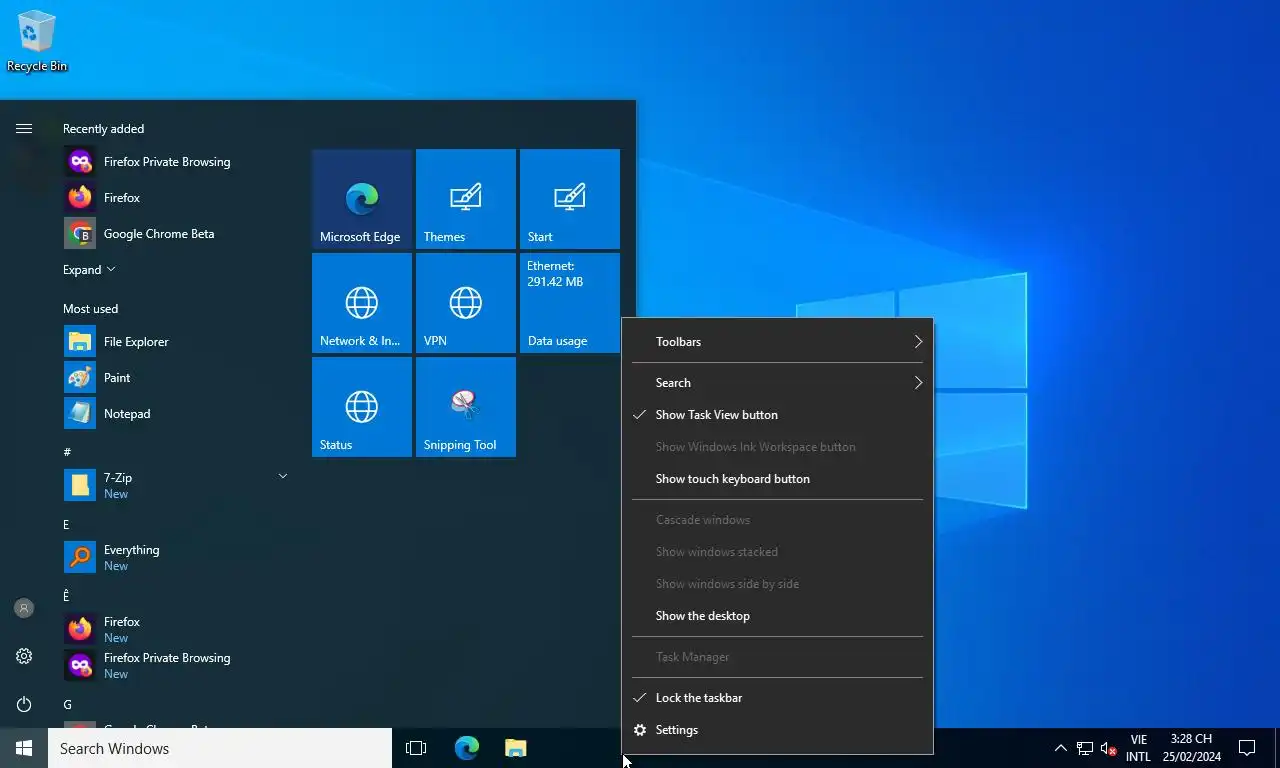Click the Search Windows box

pos(220,748)
